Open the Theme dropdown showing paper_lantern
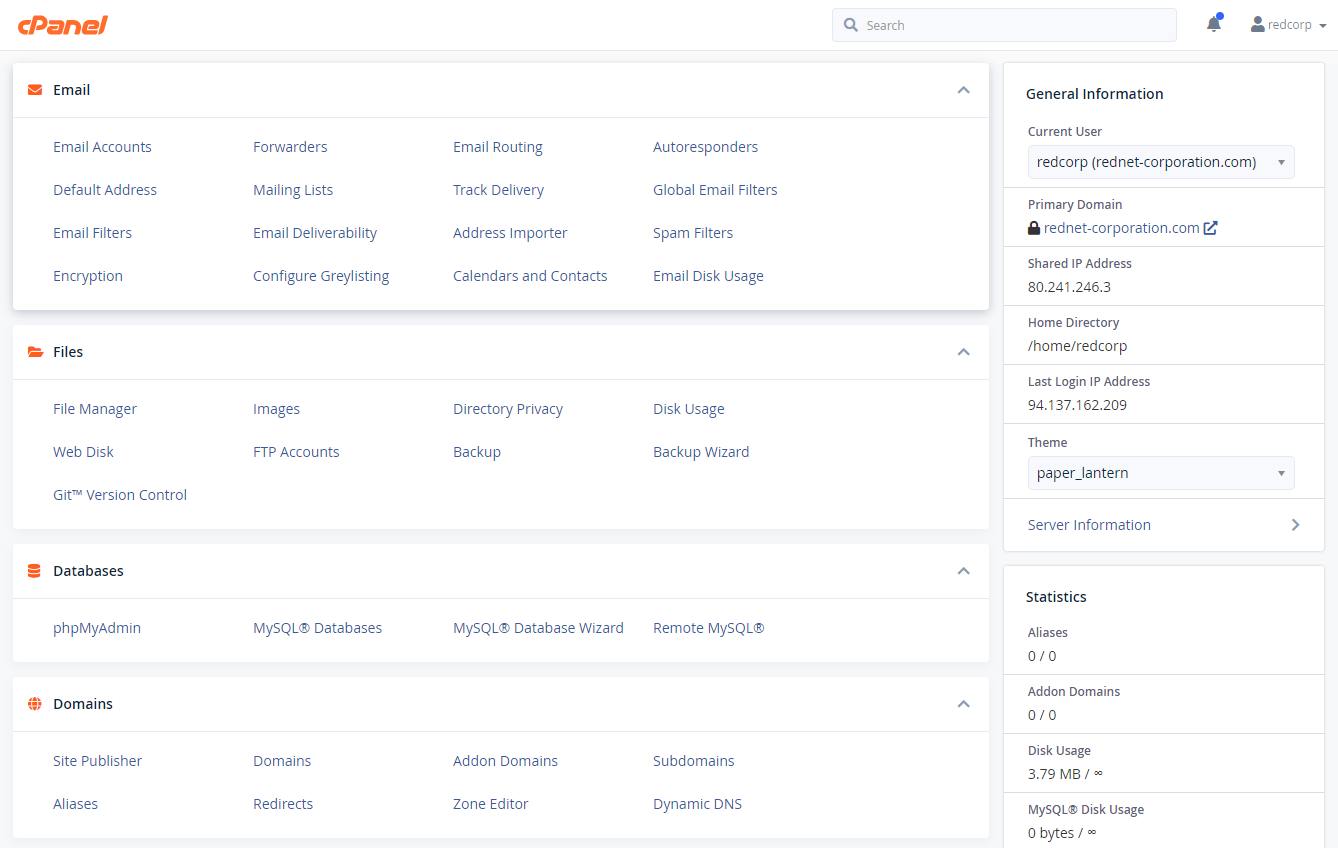Screen dimensions: 1338x848 pos(1160,473)
